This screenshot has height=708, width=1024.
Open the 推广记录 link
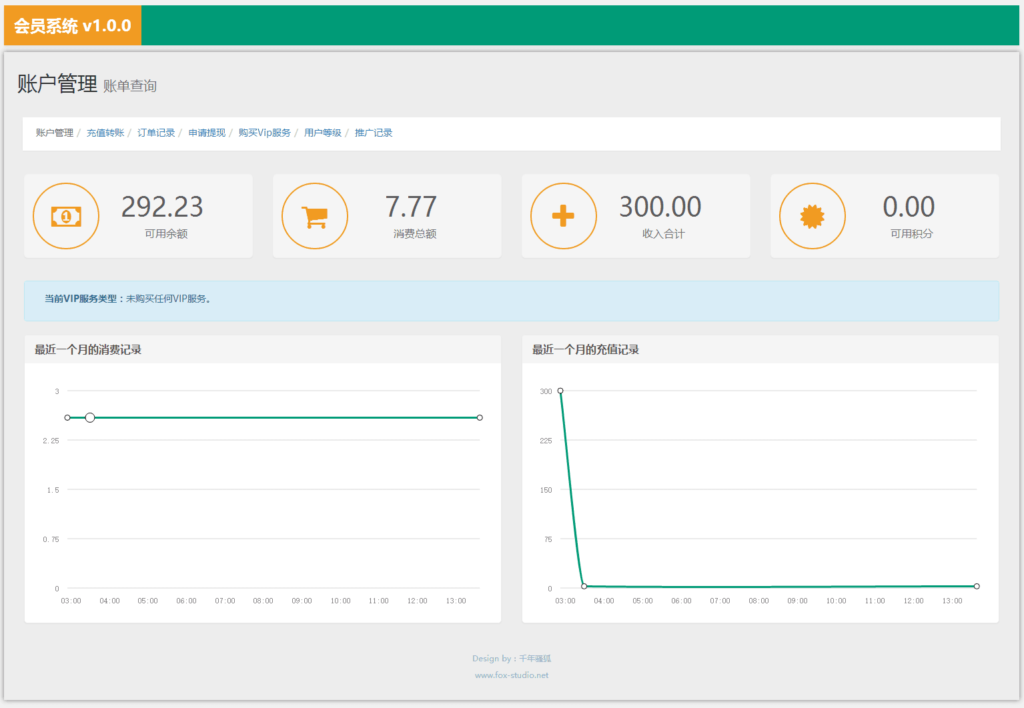pyautogui.click(x=374, y=133)
